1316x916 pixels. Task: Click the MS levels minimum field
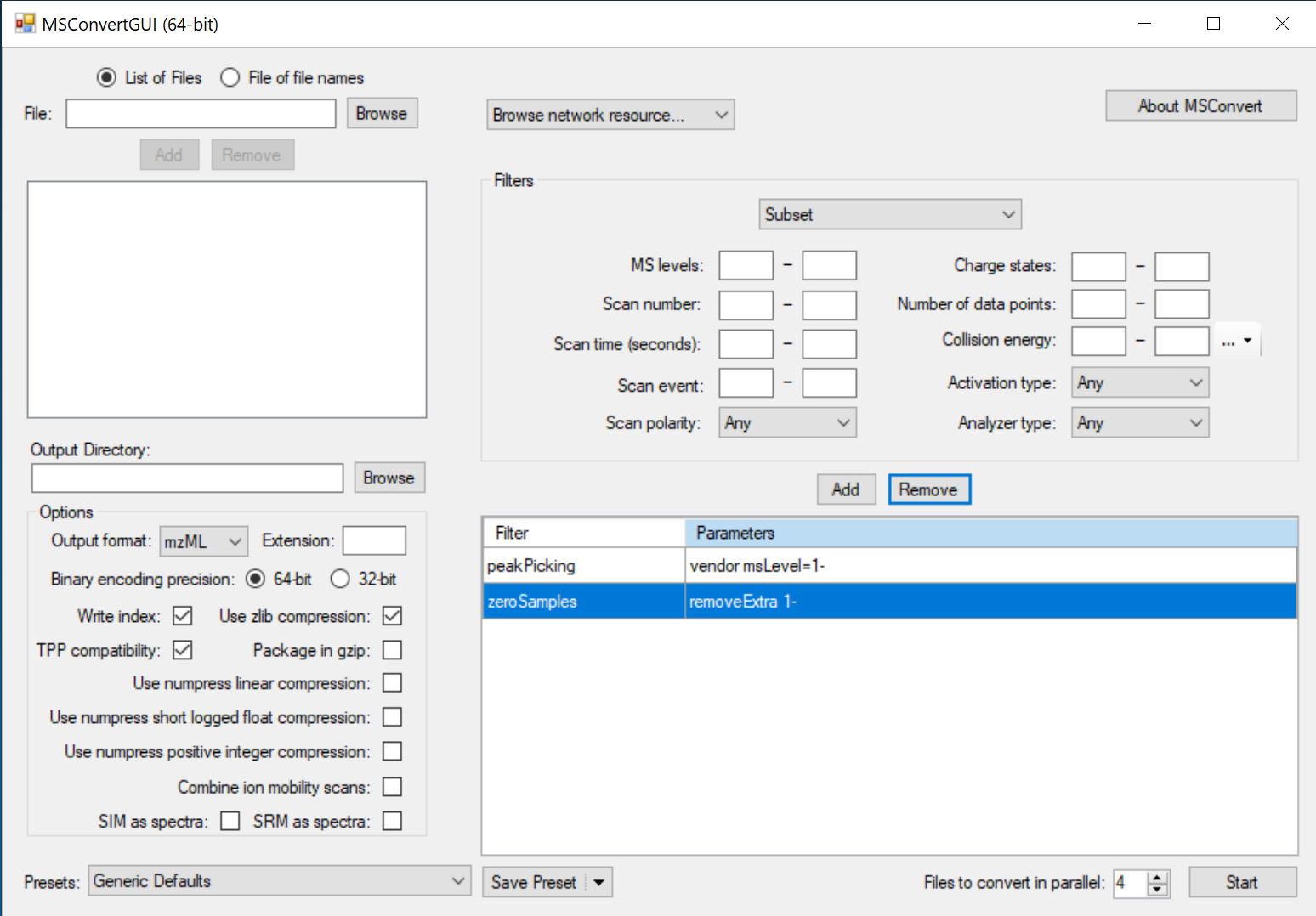click(x=746, y=265)
